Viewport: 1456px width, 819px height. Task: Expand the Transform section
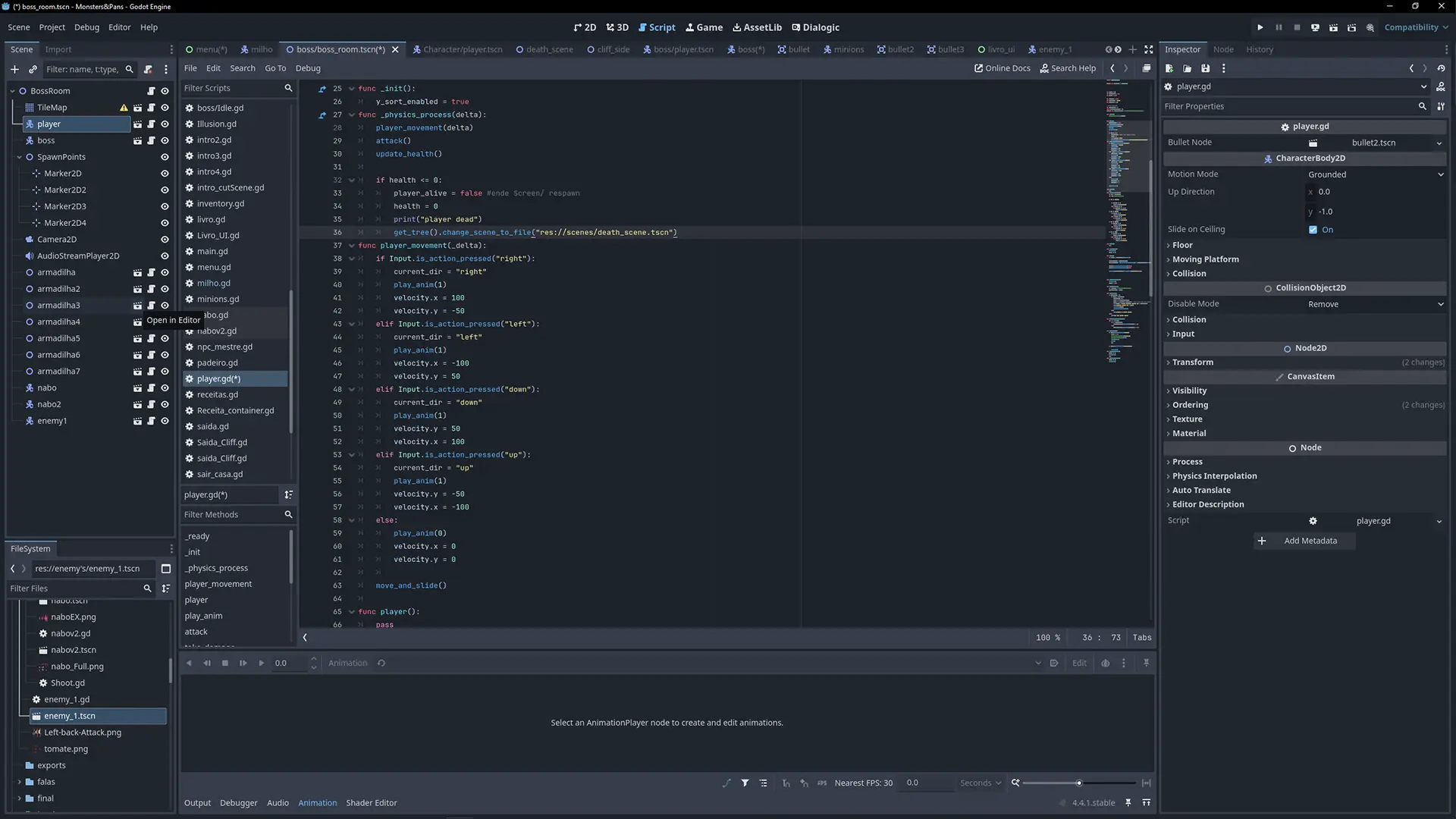[1192, 362]
